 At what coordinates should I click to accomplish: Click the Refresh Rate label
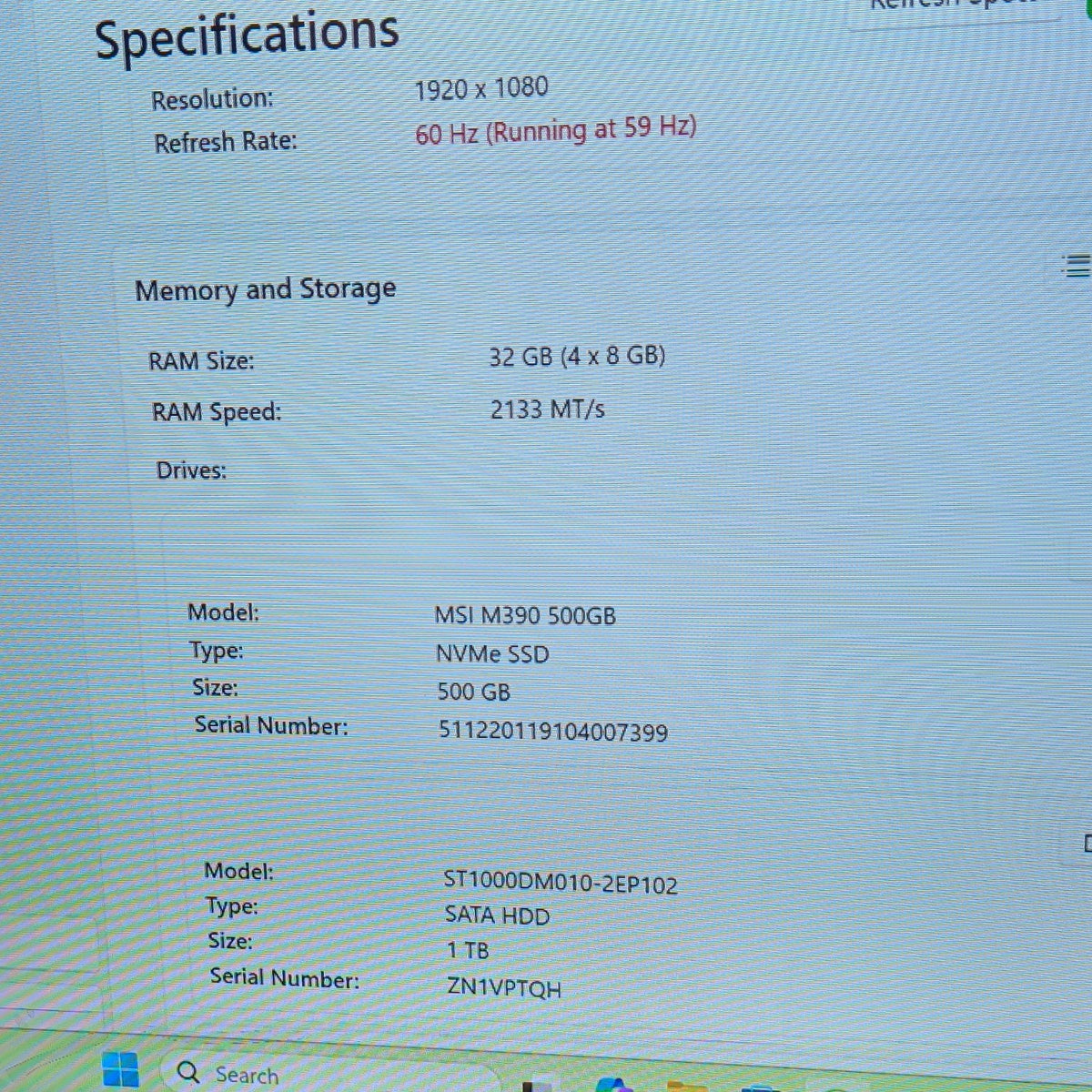[x=226, y=143]
